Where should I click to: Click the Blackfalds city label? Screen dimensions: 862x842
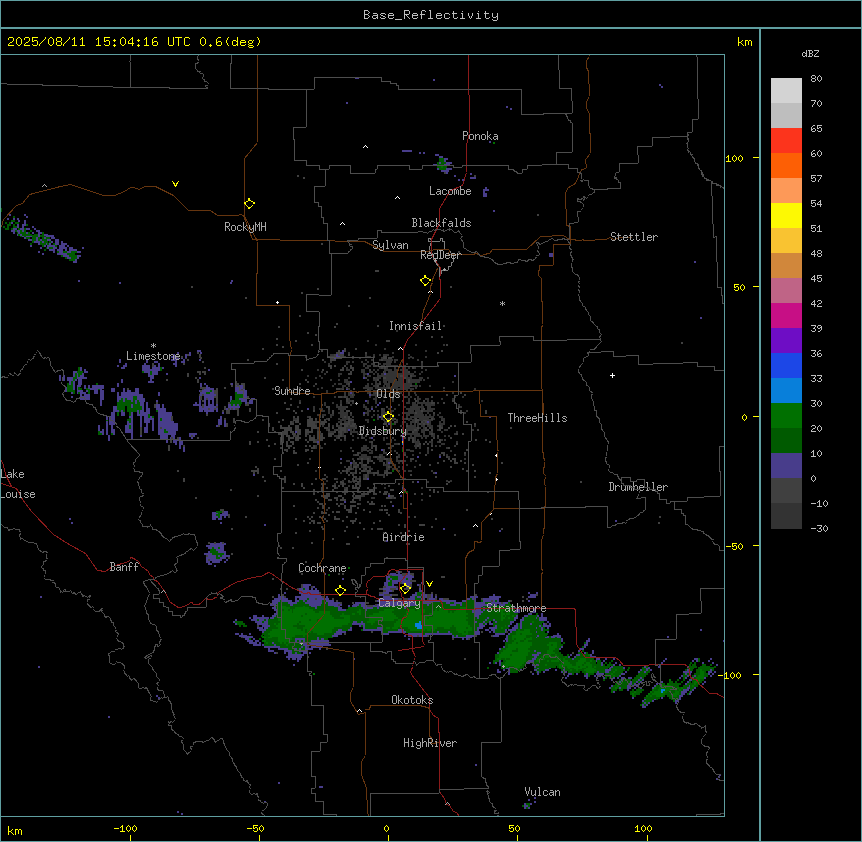(441, 223)
